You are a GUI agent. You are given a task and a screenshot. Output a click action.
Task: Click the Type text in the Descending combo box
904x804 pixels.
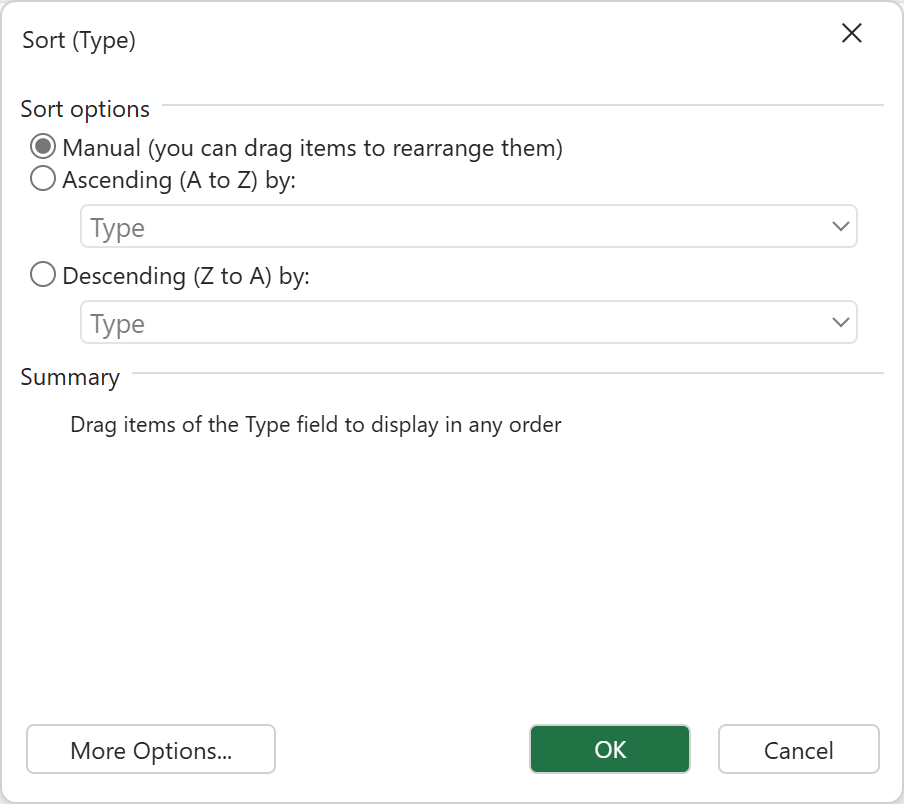pos(118,324)
